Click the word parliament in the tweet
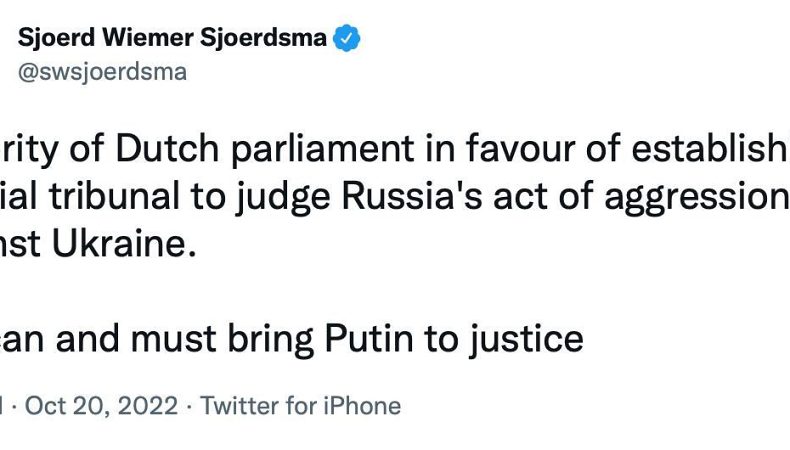Viewport: 790px width, 450px height. point(322,151)
